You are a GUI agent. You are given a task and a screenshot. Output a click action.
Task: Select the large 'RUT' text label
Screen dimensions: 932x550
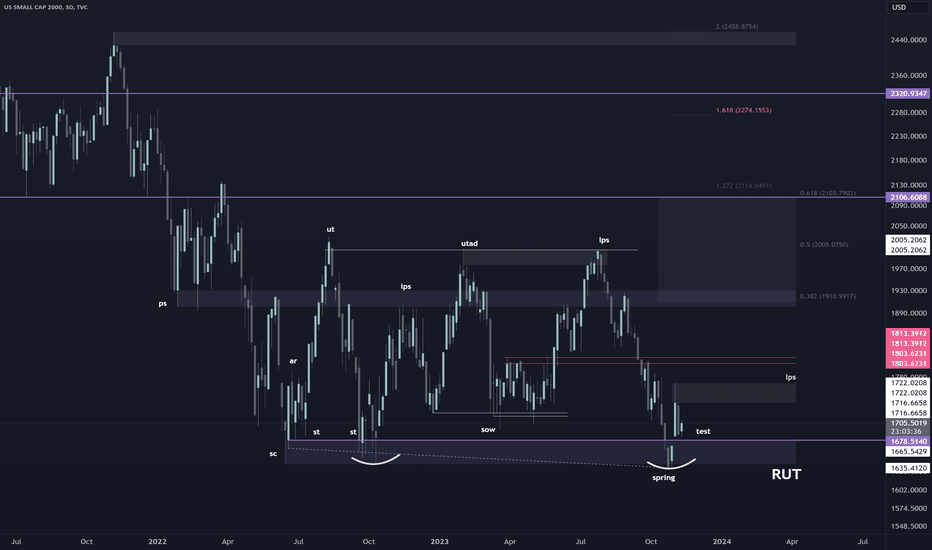[x=786, y=474]
